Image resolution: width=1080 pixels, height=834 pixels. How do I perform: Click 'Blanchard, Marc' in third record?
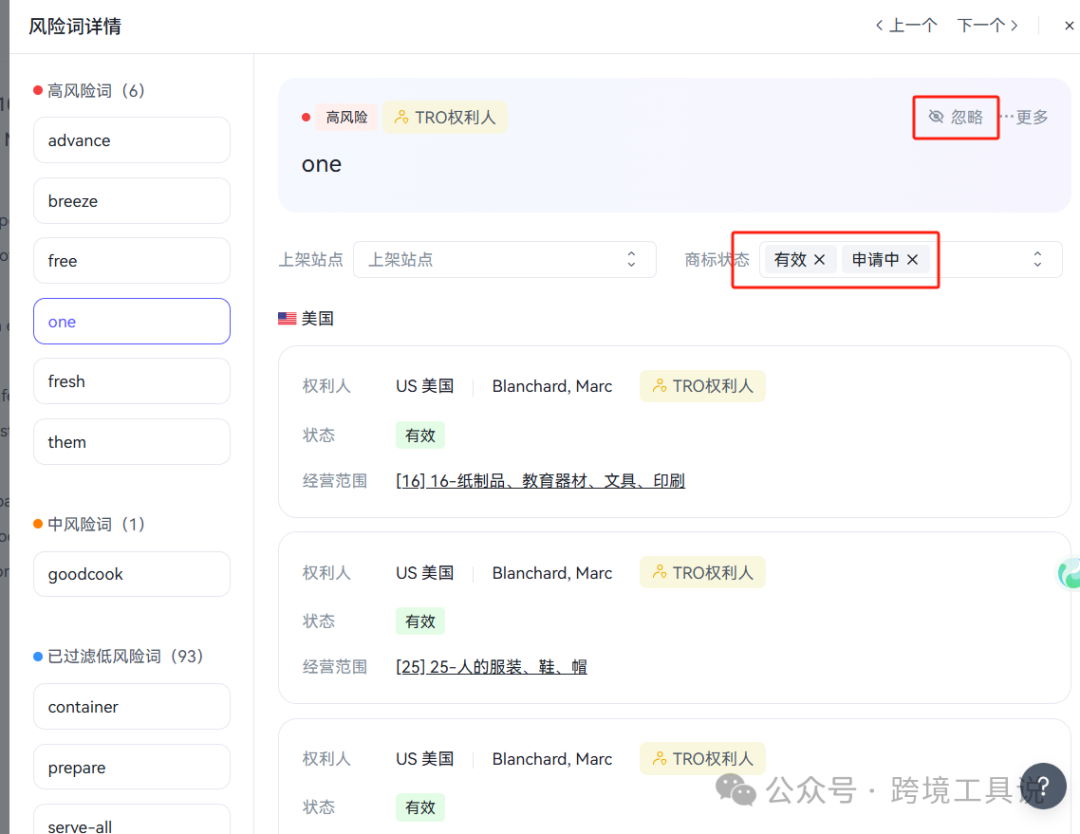552,759
